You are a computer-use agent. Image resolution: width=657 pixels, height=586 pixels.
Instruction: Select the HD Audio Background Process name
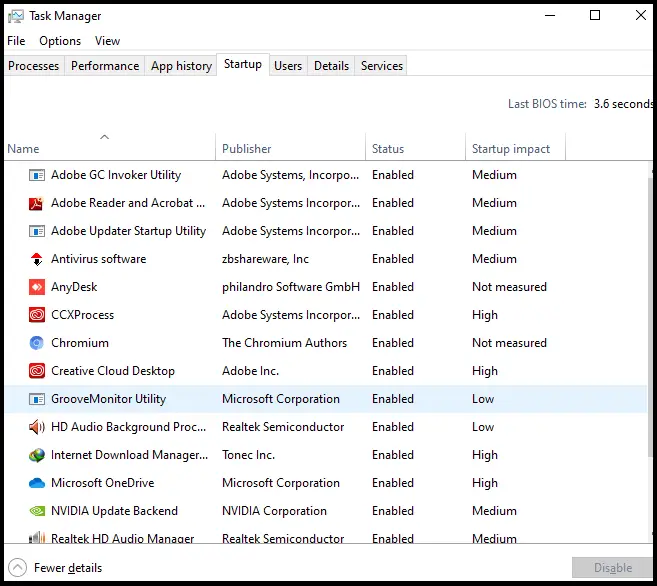(129, 427)
